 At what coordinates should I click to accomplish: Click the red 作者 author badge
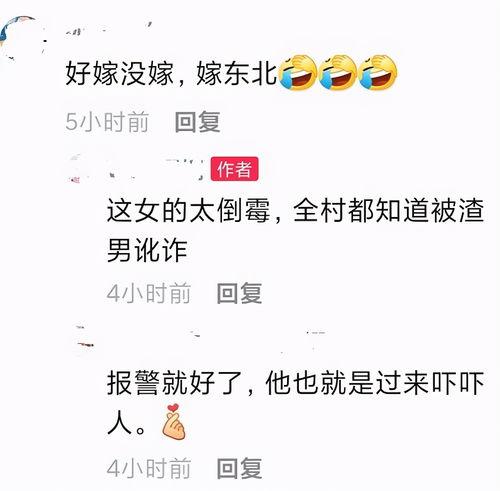tap(234, 169)
